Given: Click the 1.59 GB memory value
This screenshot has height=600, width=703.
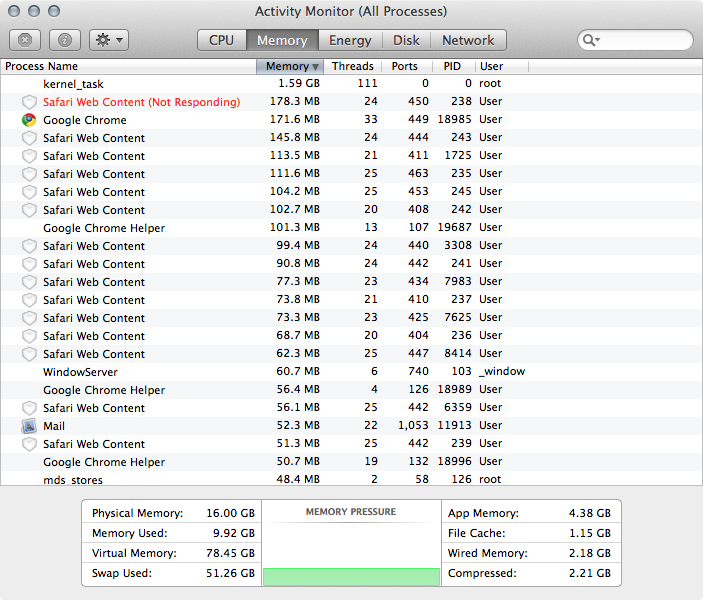Looking at the screenshot, I should [299, 83].
